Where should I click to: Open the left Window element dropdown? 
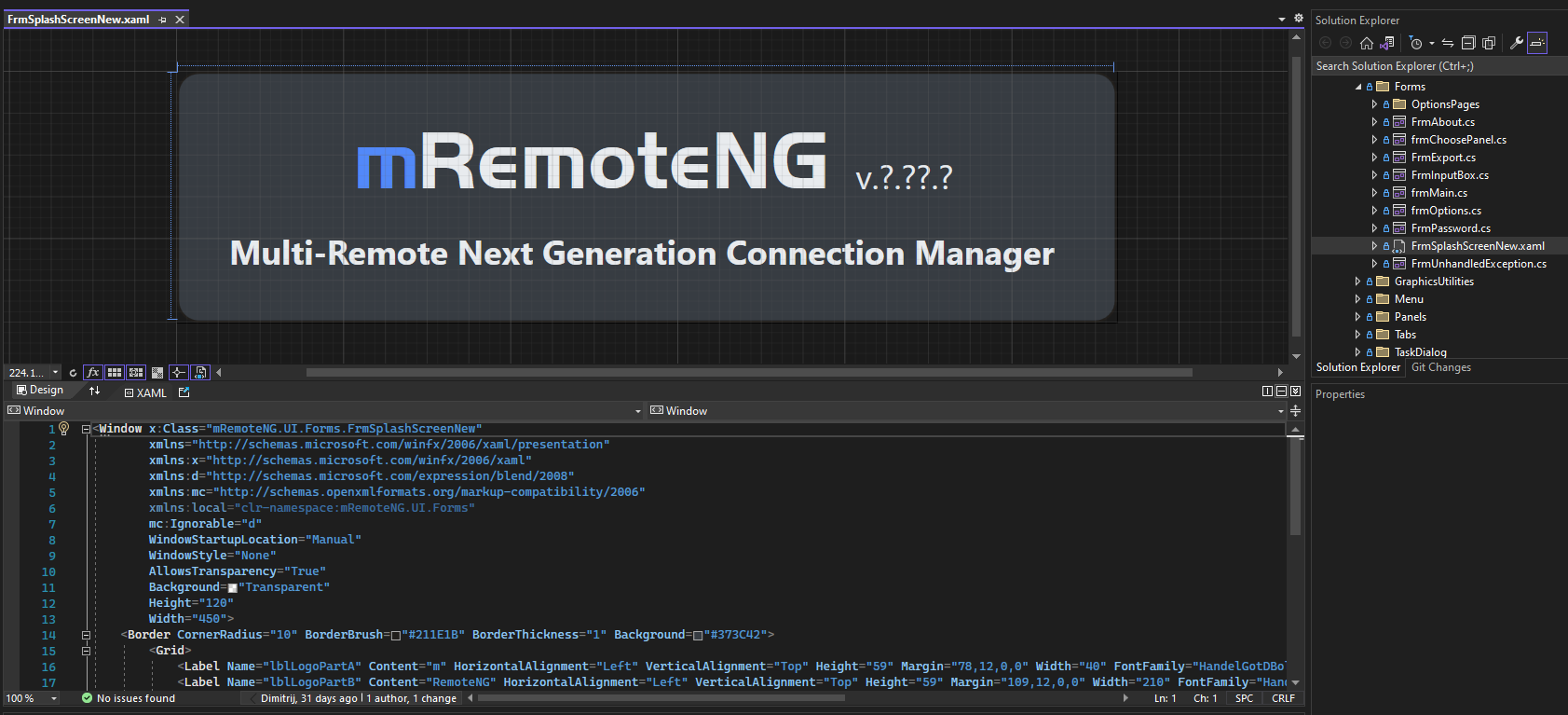pyautogui.click(x=638, y=411)
